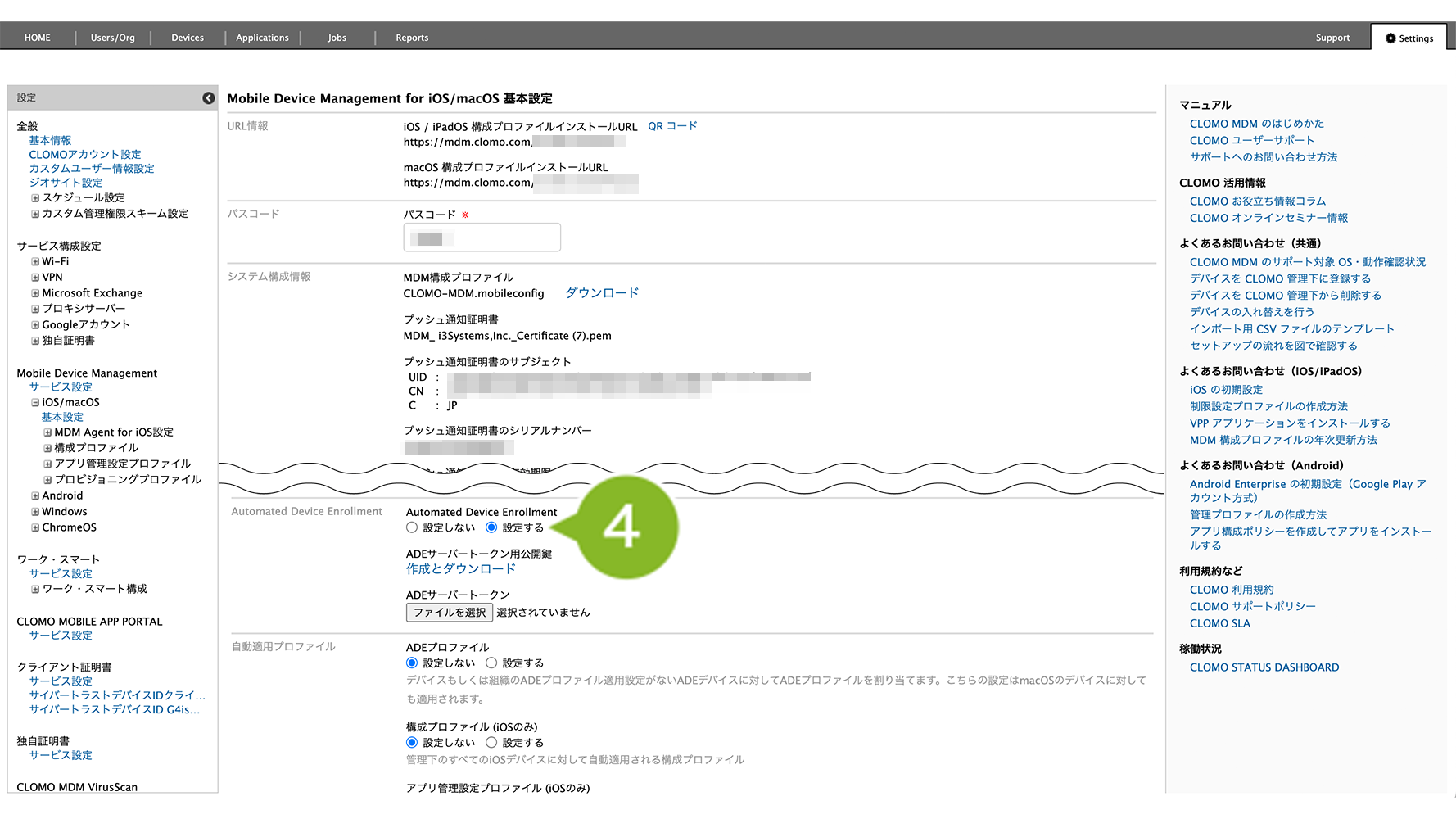Open CLOMO MDM のはじめかた manual link
The width and height of the screenshot is (1456, 819).
point(1257,124)
